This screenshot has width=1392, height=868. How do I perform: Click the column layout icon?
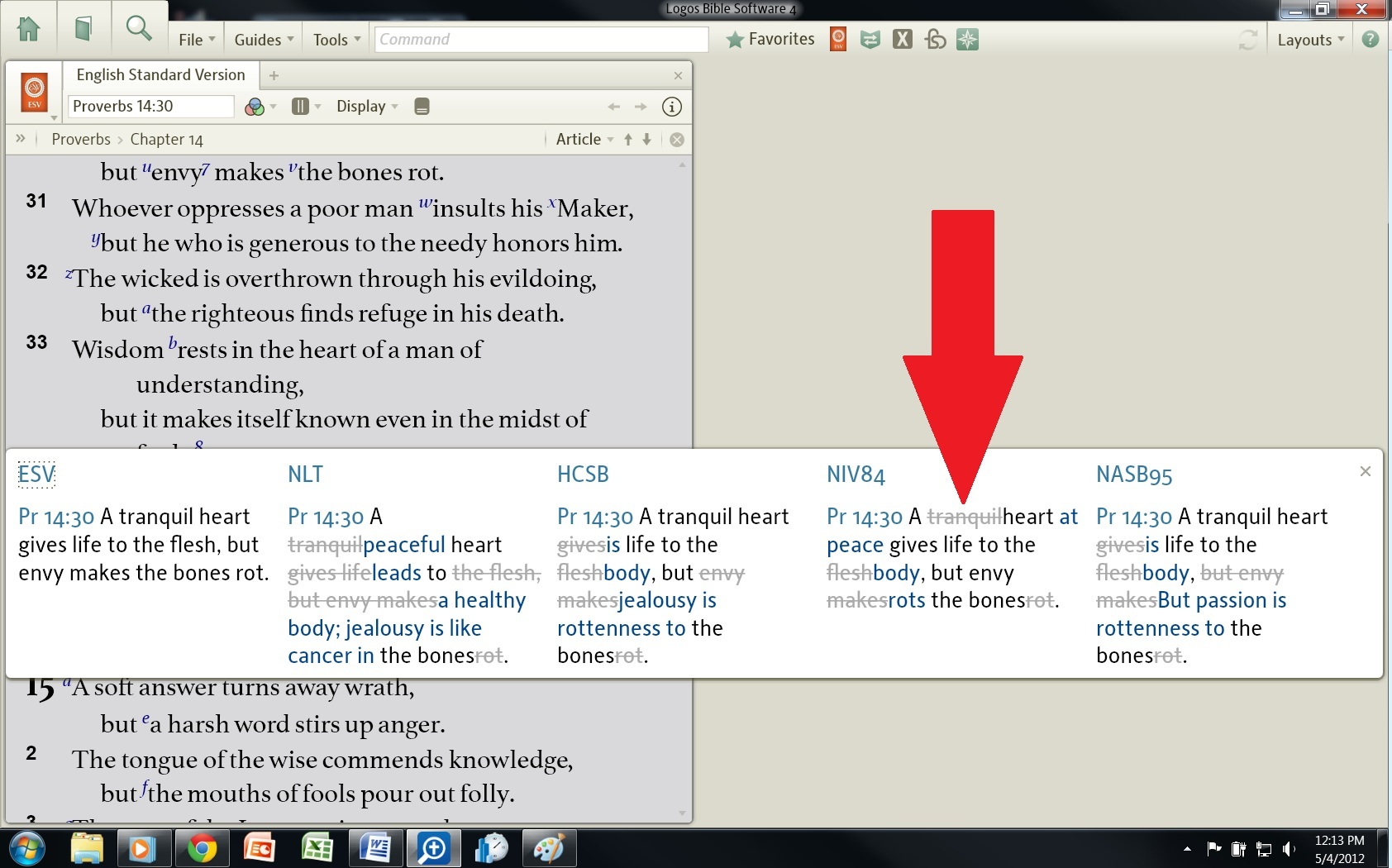(x=300, y=106)
